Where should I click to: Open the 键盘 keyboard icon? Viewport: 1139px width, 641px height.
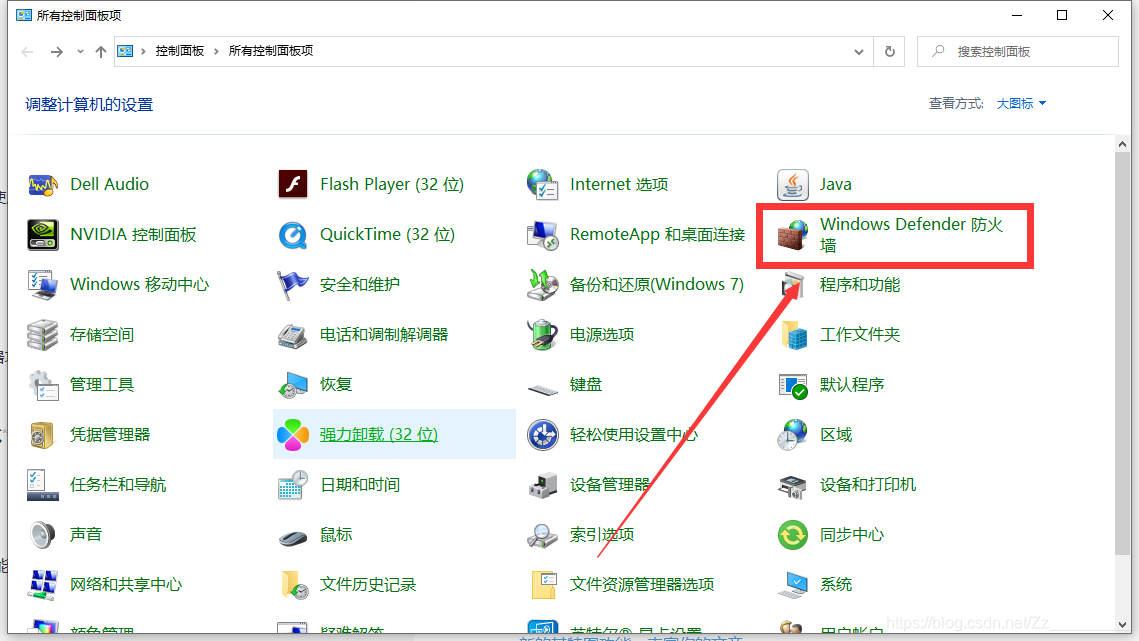click(x=543, y=390)
